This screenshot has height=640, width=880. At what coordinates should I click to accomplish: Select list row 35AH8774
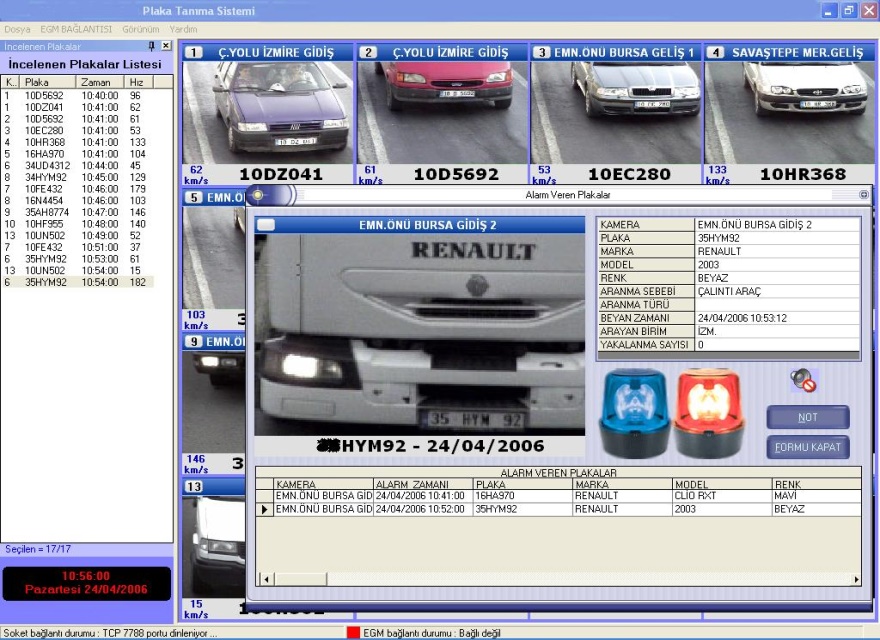coord(77,212)
